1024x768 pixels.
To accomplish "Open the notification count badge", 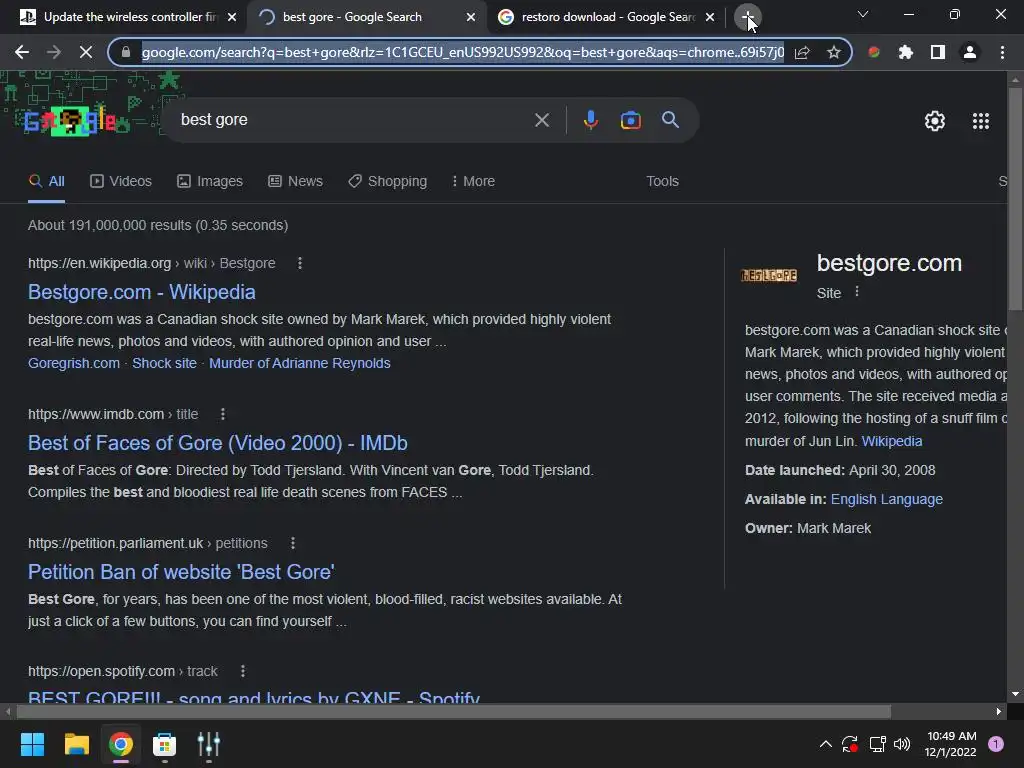I will [x=996, y=744].
